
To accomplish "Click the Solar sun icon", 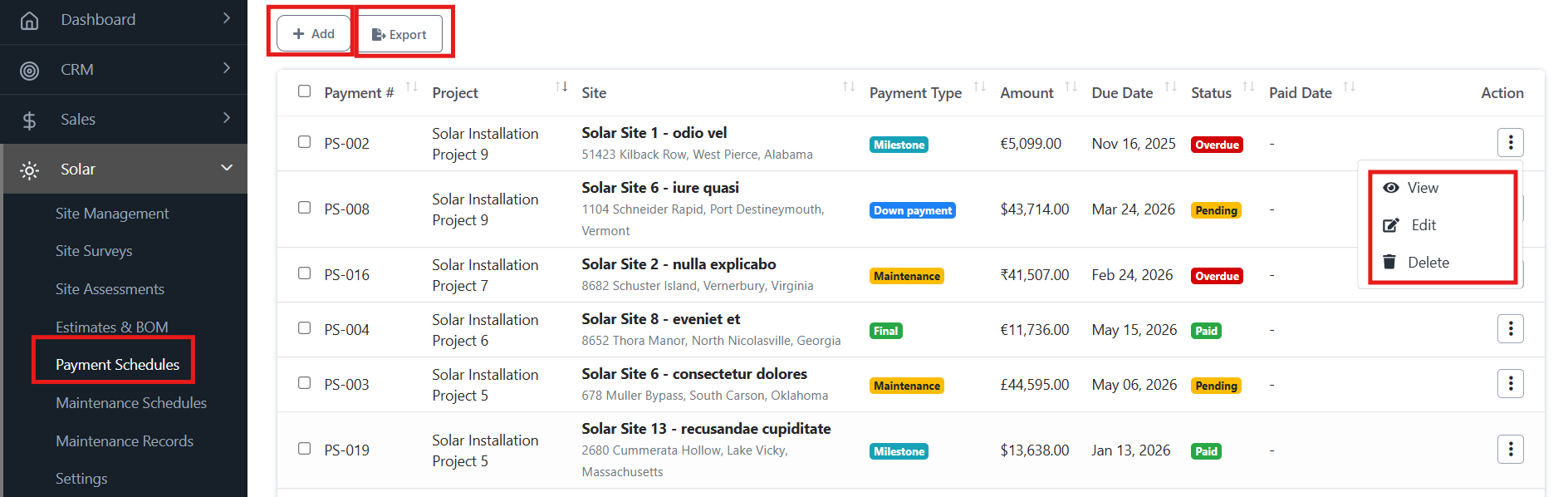I will click(29, 170).
